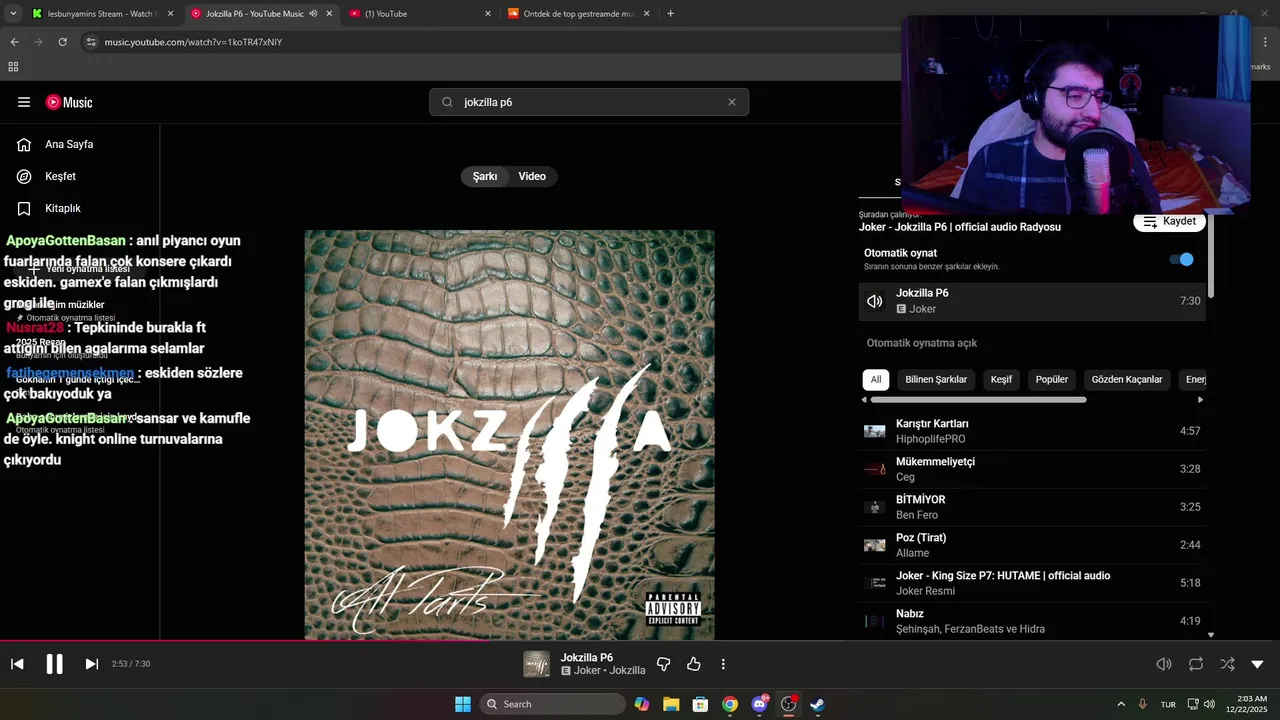Play Nabız by Şehinşah
Image resolution: width=1280 pixels, height=720 pixels.
click(1032, 621)
